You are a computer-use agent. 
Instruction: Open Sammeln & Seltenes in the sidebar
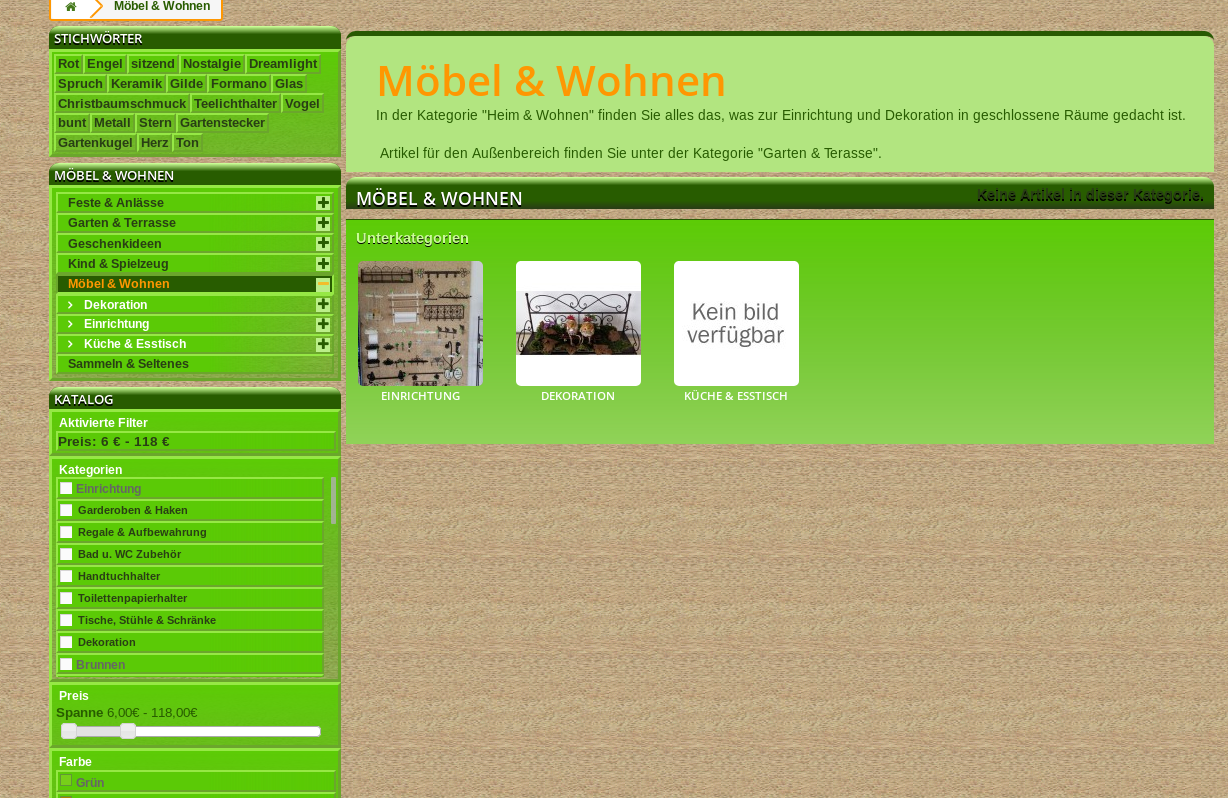pyautogui.click(x=128, y=364)
